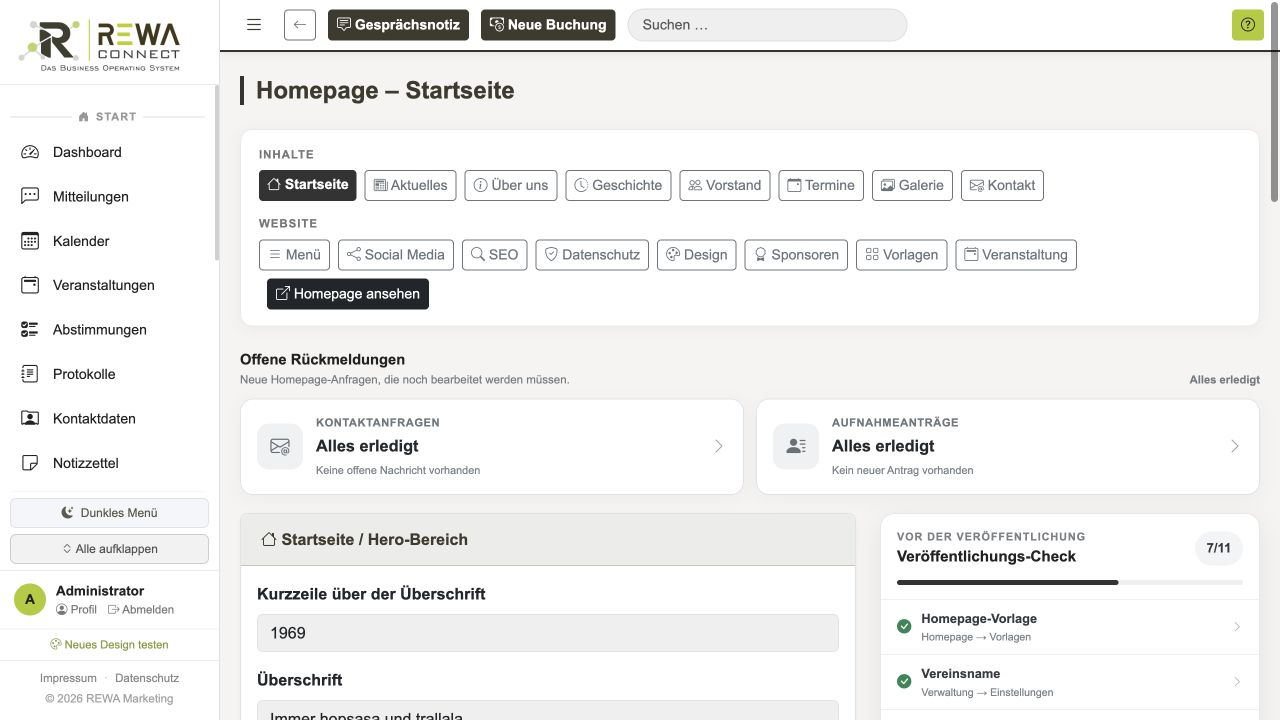Screen dimensions: 1280x720
Task: Open Kontaktanfragen card chevron
Action: tap(718, 446)
